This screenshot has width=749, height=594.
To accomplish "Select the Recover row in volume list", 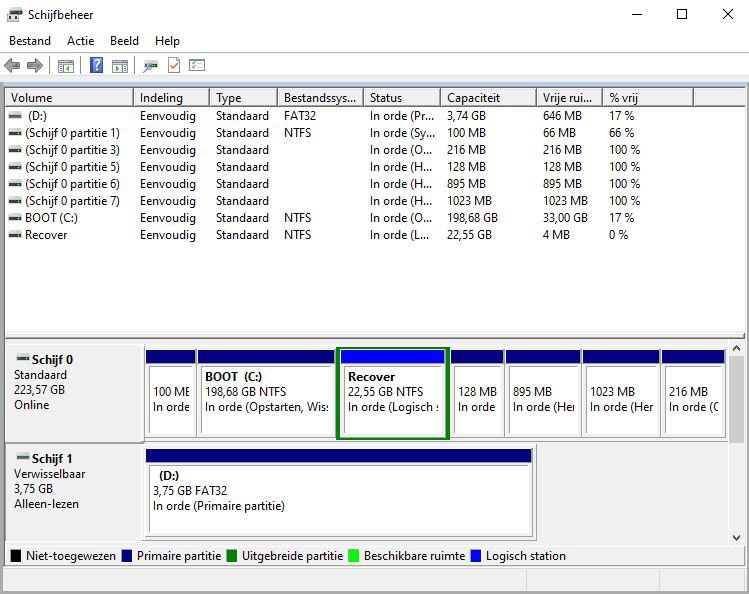I will pos(46,235).
